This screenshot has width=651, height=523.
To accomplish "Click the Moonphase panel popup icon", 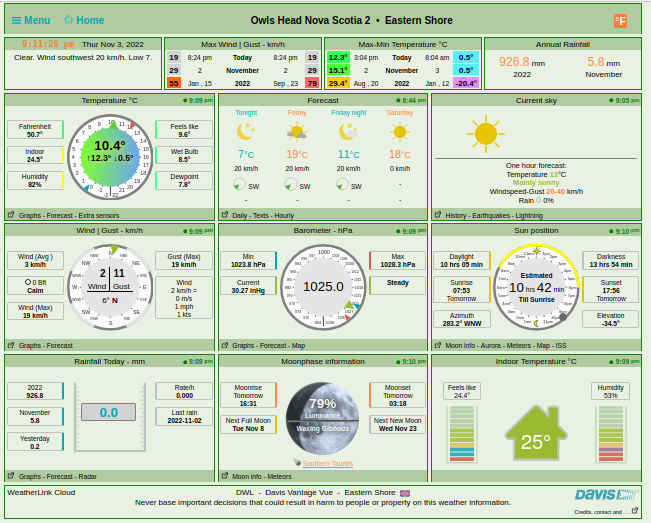I will coord(225,476).
